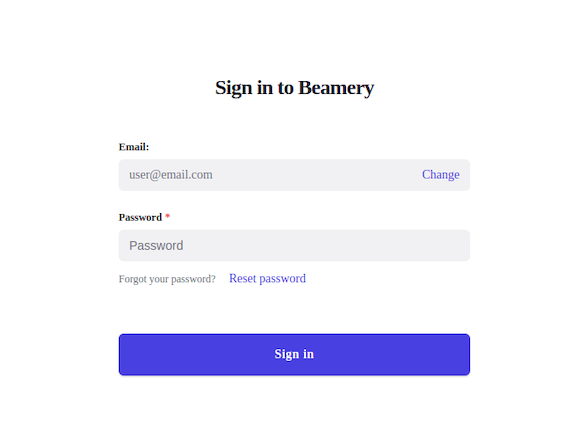Viewport: 573px width, 425px height.
Task: Click the words "Sign in" on the purple button
Action: 294,354
